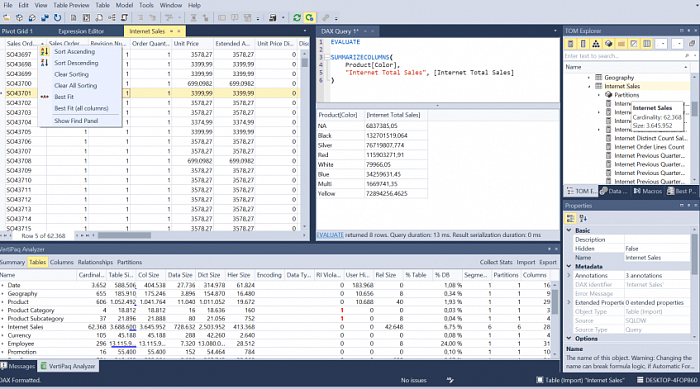Toggle display folders icon in TOM Explorer

point(621,44)
